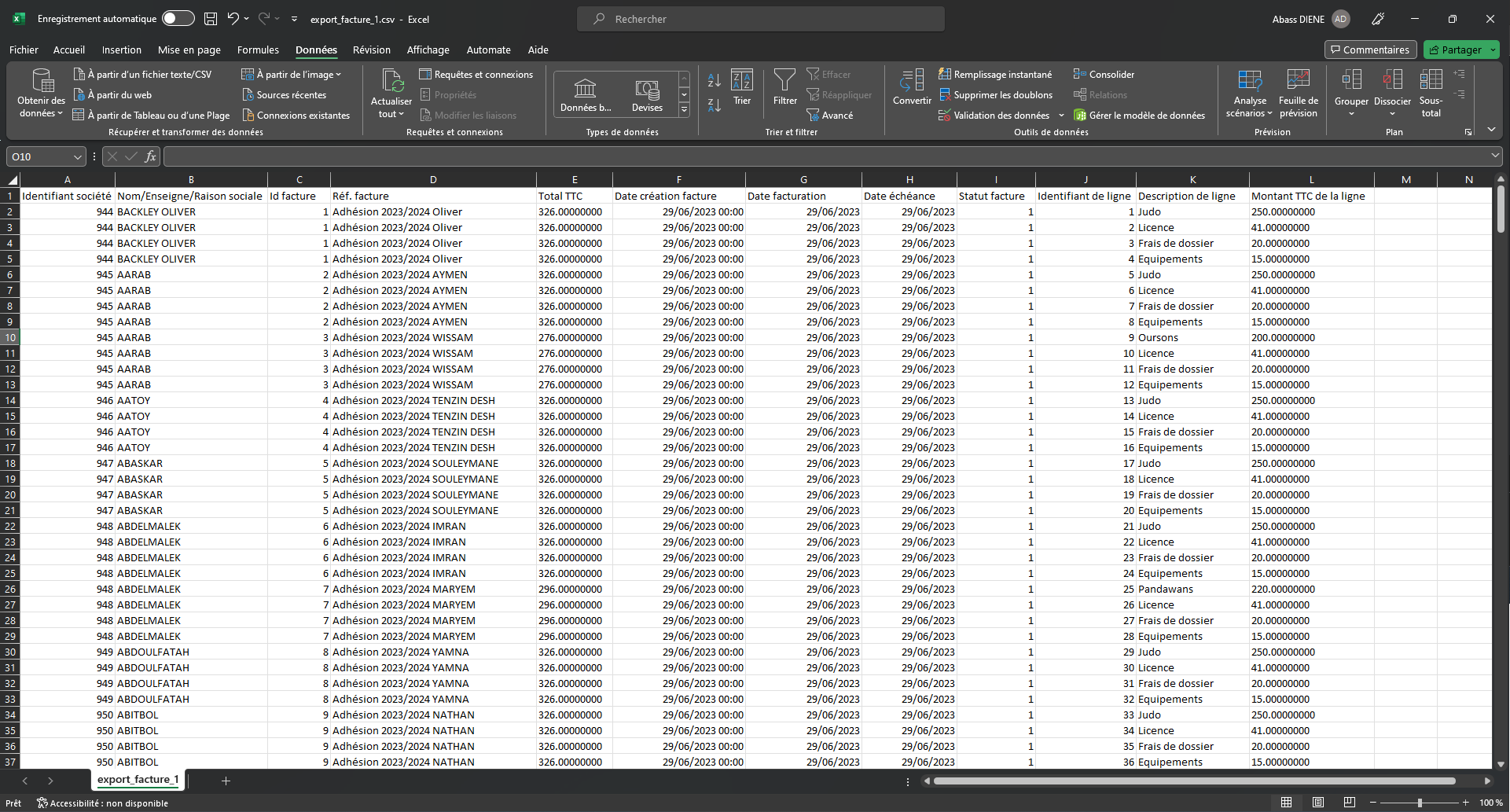The image size is (1510, 812).
Task: Open the Commentaires pane button
Action: point(1370,50)
